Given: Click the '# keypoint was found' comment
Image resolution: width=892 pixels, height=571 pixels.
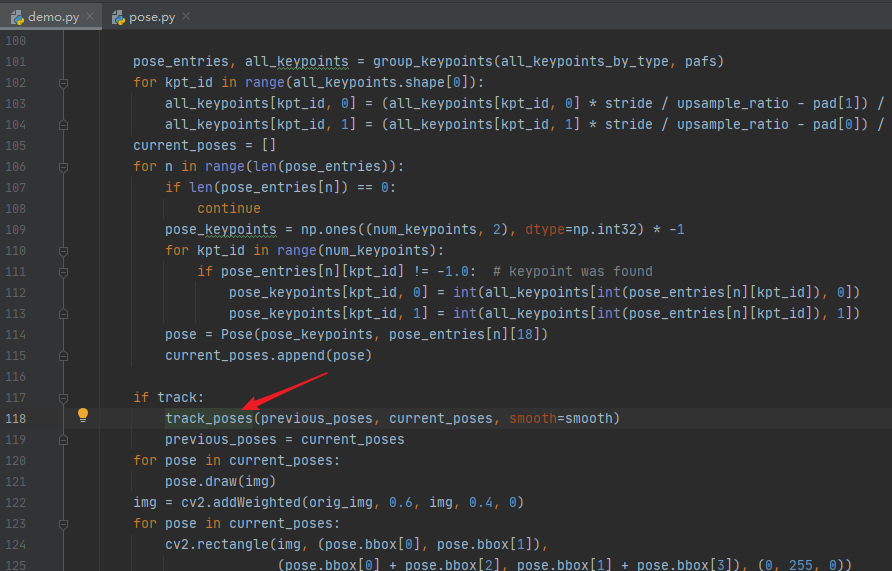Looking at the screenshot, I should tap(572, 272).
